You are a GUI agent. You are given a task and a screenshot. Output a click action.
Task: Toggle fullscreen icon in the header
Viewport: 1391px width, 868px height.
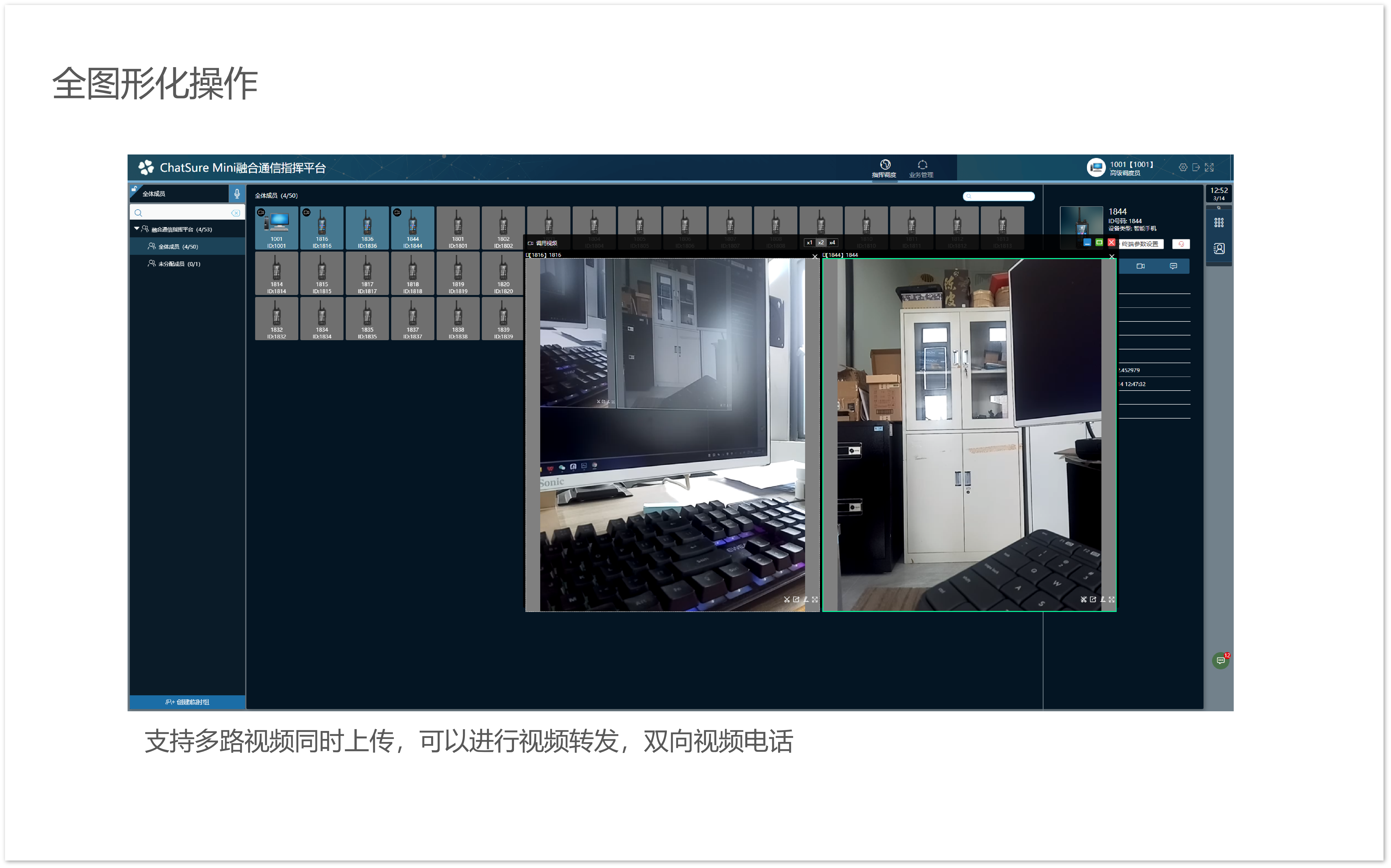[1210, 167]
